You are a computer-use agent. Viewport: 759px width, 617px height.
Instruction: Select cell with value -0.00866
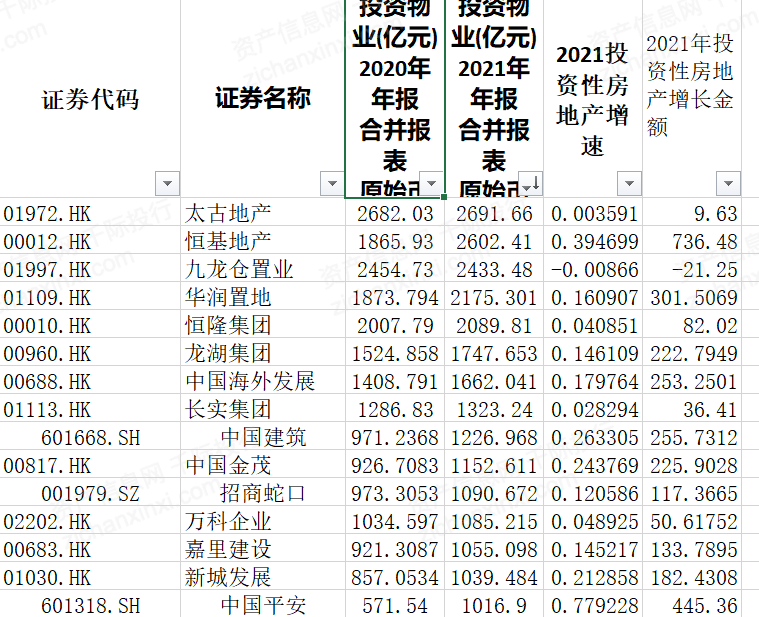[593, 268]
